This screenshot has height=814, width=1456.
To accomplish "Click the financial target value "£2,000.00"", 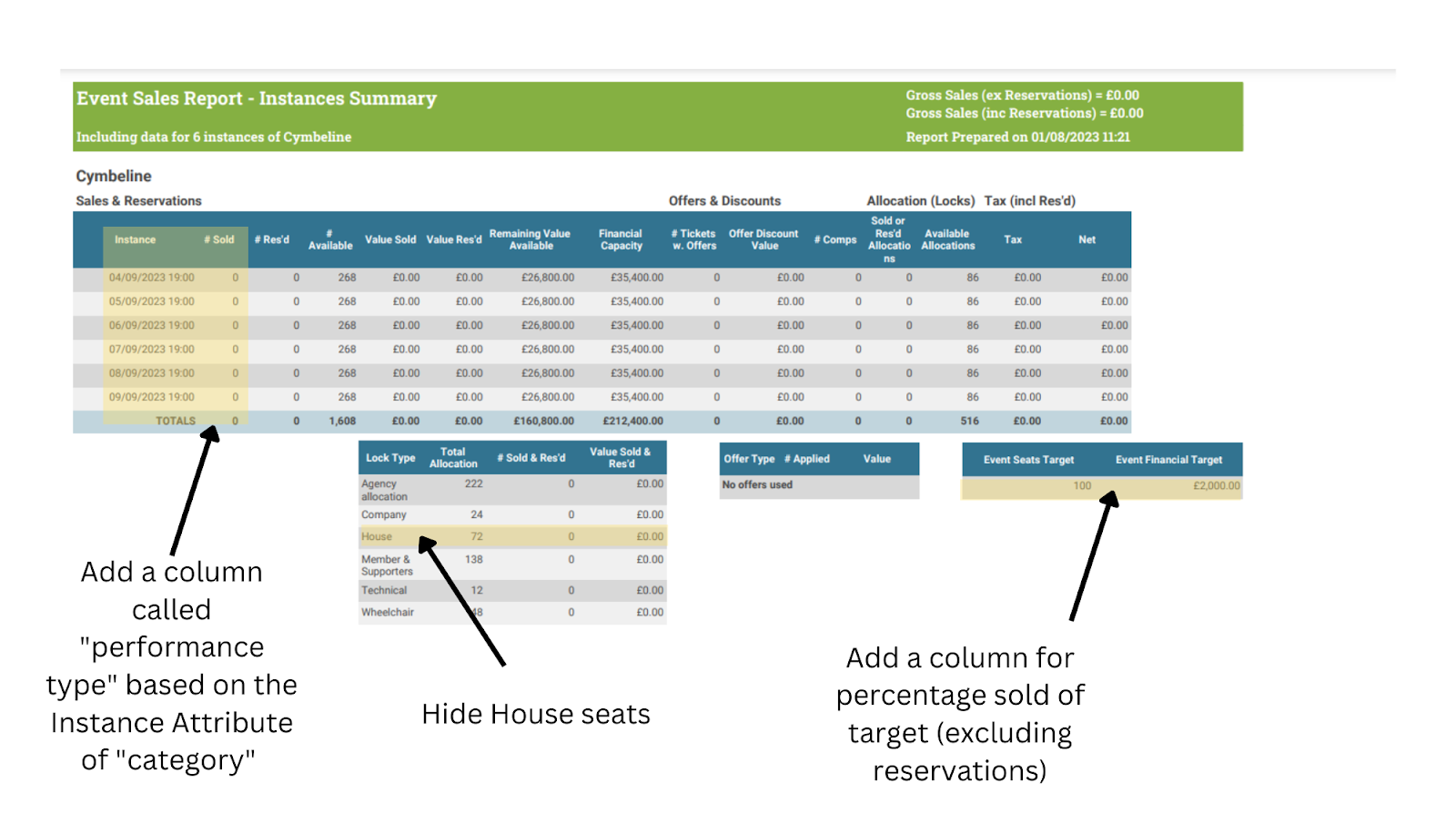I will [x=1217, y=486].
